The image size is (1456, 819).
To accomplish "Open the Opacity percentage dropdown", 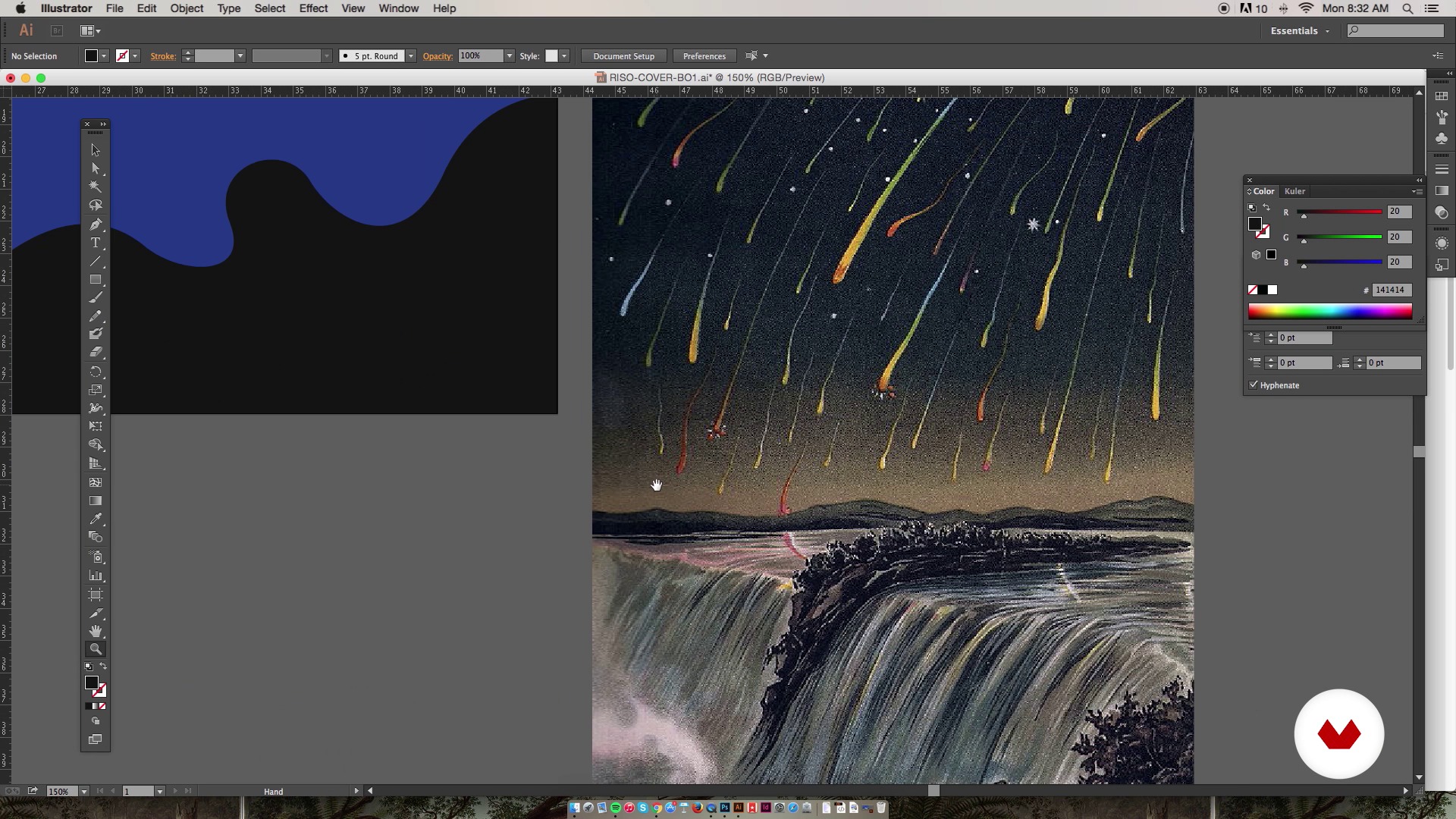I will [510, 56].
